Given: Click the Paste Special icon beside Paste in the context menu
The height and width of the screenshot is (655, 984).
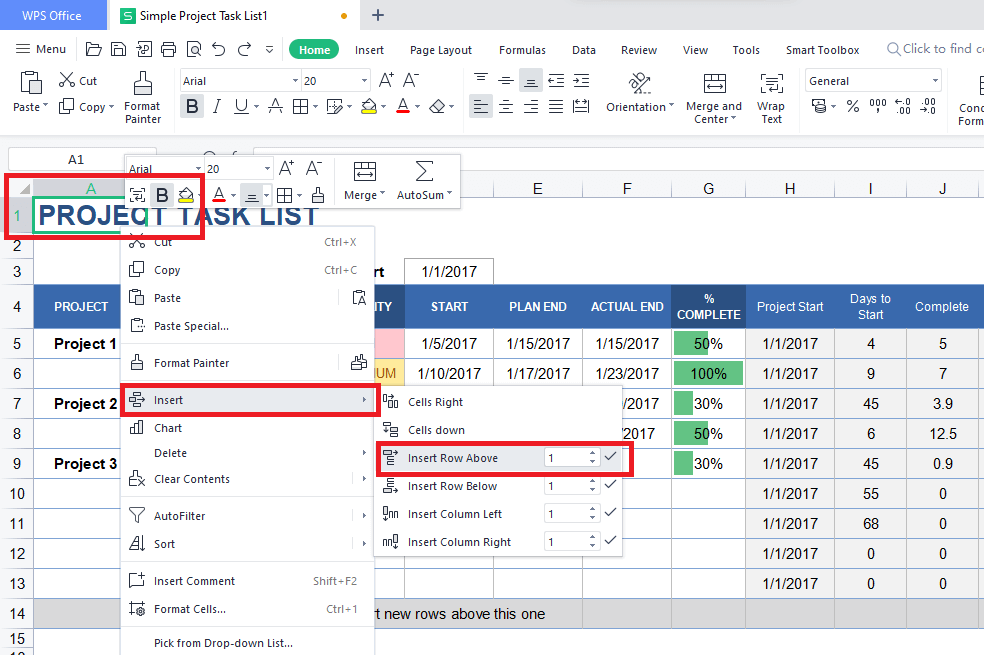Looking at the screenshot, I should coord(359,298).
